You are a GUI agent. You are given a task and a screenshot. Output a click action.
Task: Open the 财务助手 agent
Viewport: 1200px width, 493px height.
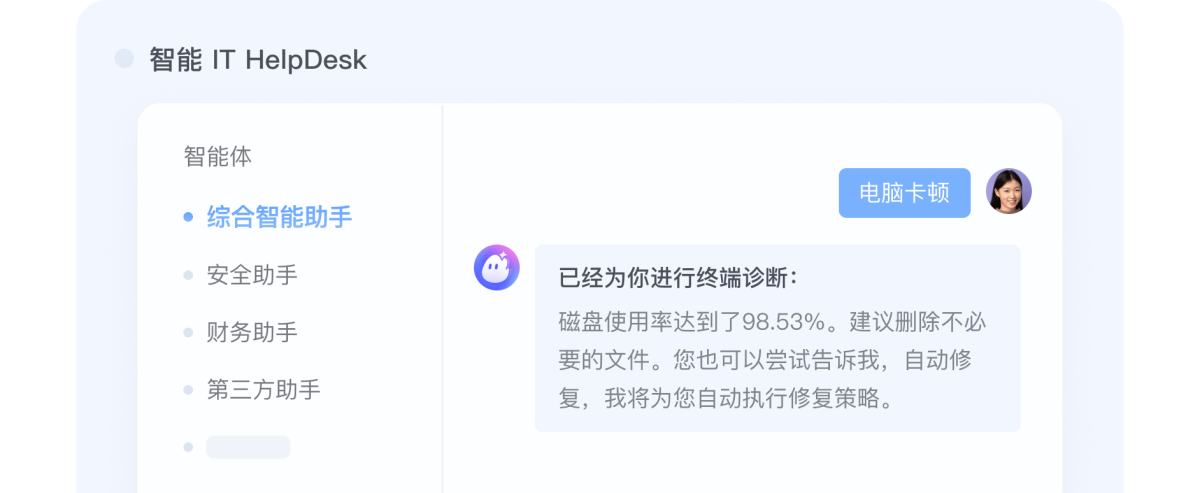[252, 332]
